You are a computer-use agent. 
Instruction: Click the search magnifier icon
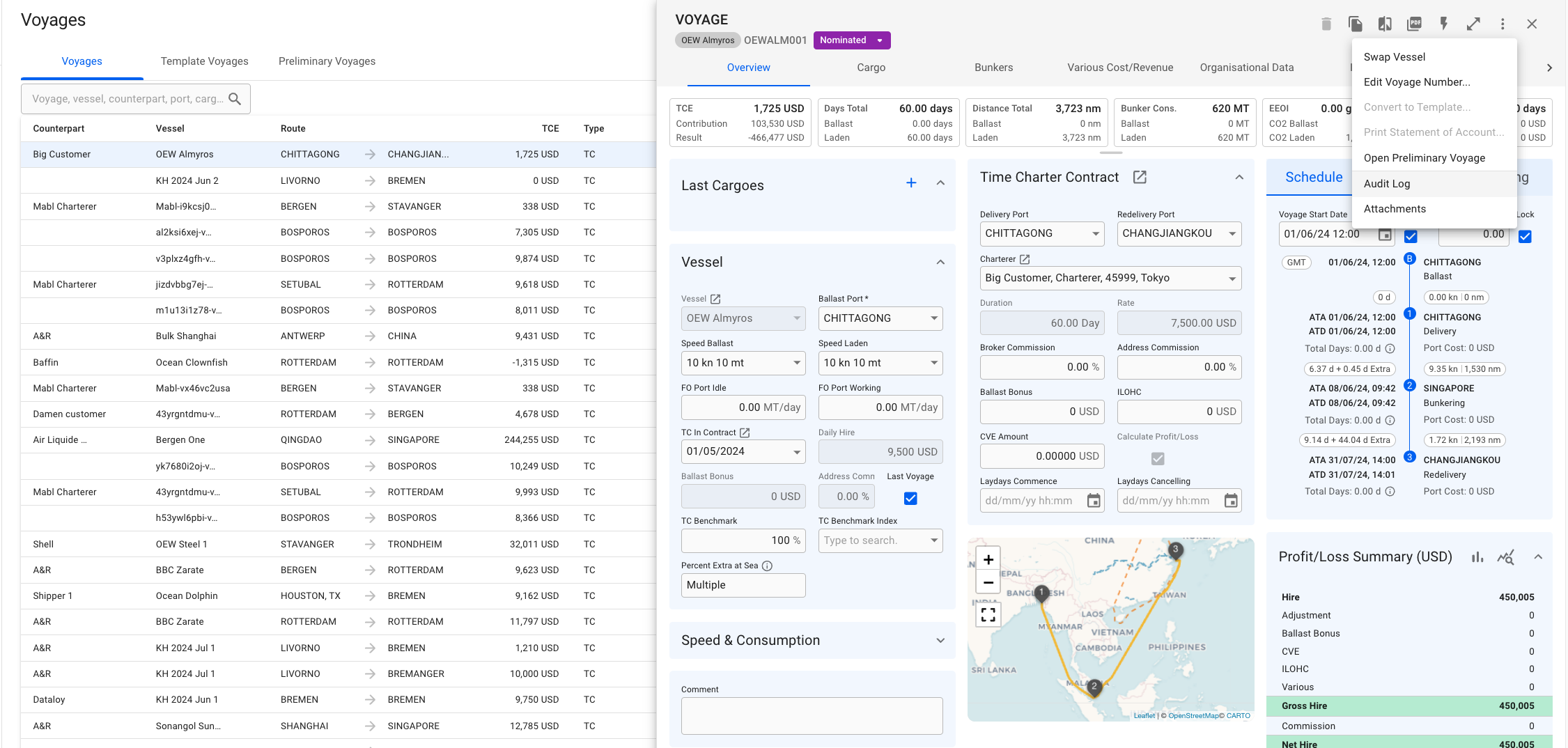tap(235, 99)
